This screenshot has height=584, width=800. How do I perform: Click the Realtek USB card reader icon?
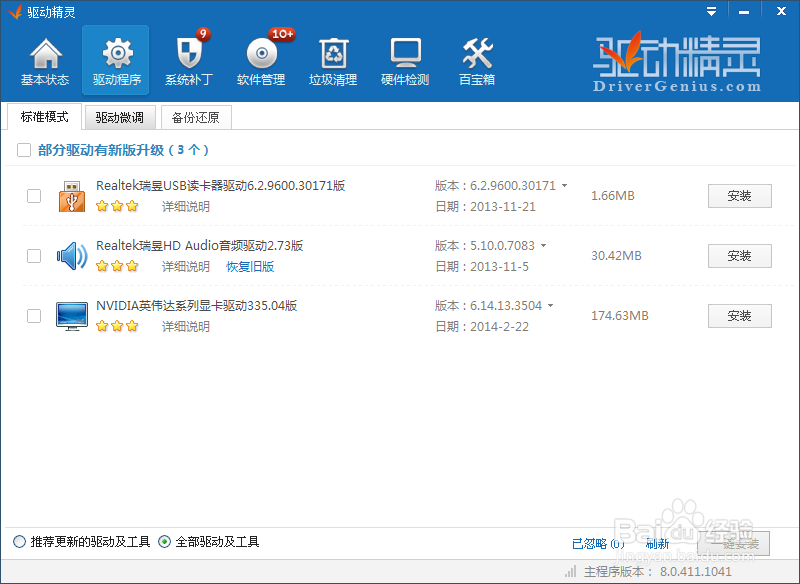click(72, 196)
